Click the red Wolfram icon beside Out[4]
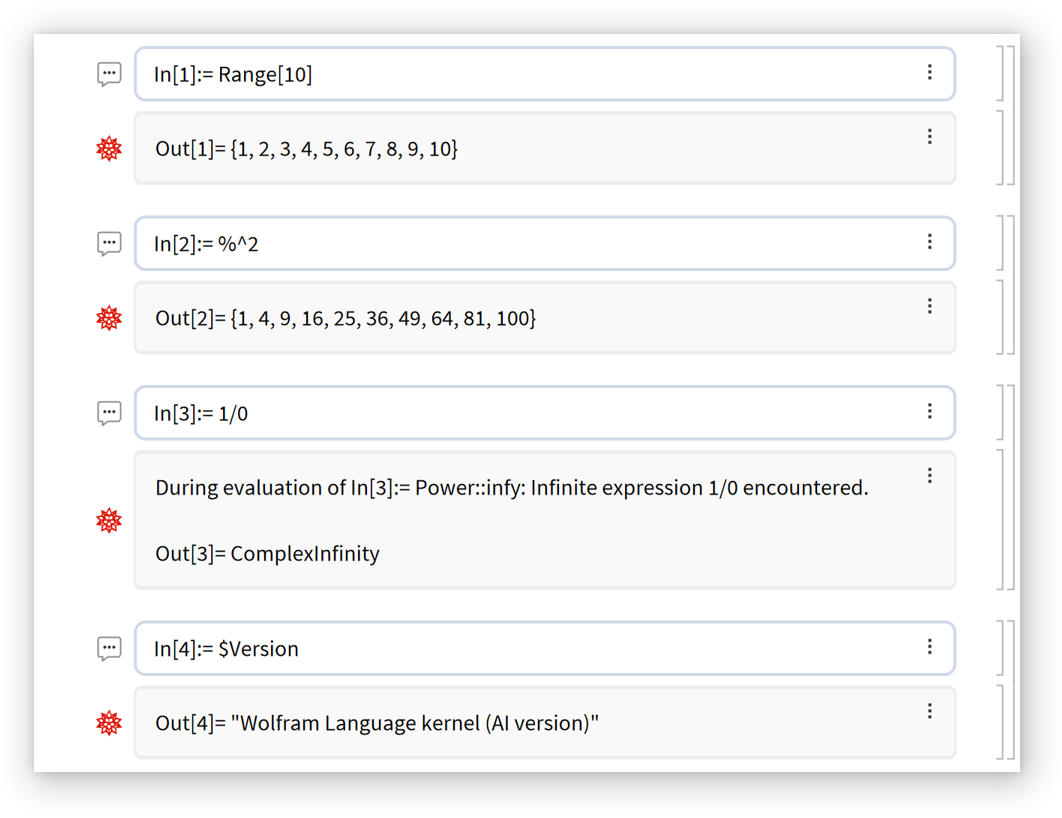The height and width of the screenshot is (818, 1062). tap(109, 723)
